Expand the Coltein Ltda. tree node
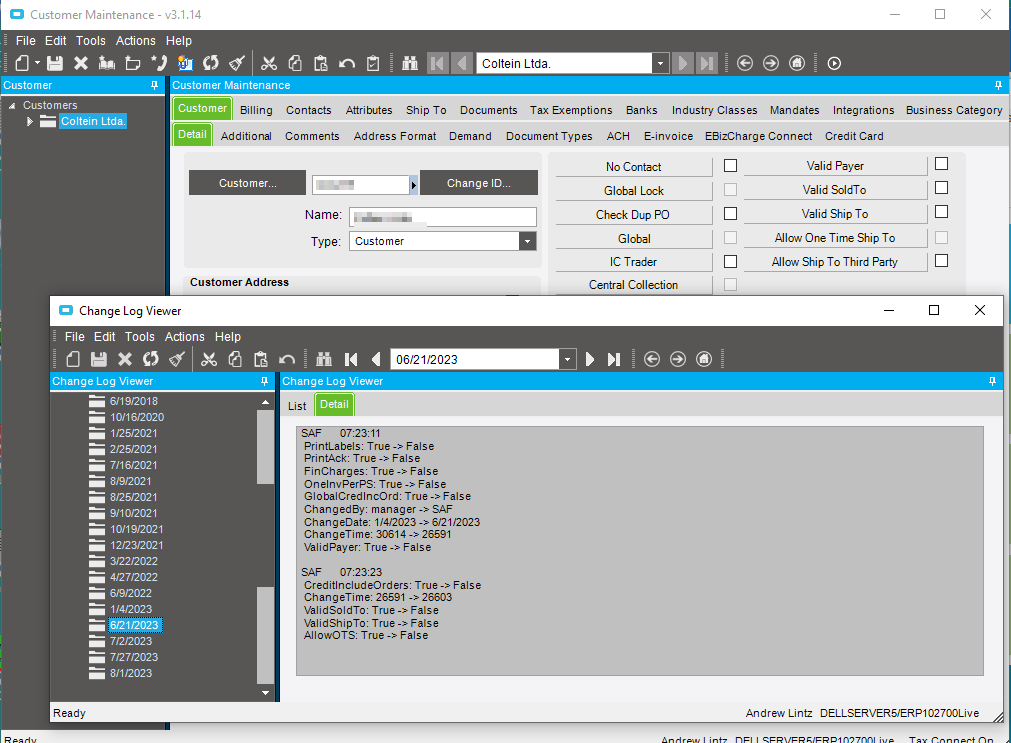 coord(30,121)
